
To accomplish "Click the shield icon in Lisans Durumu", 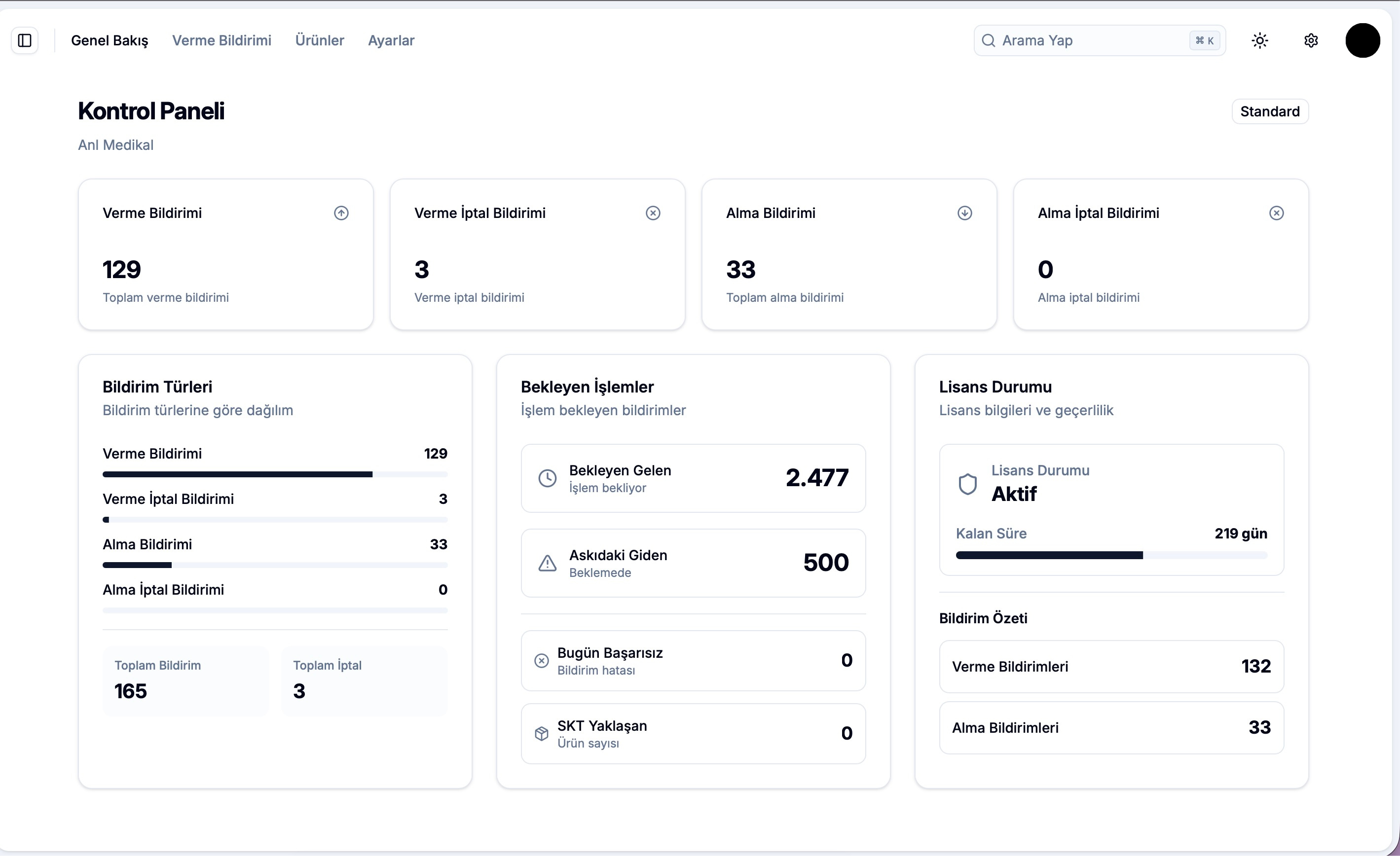I will [967, 485].
